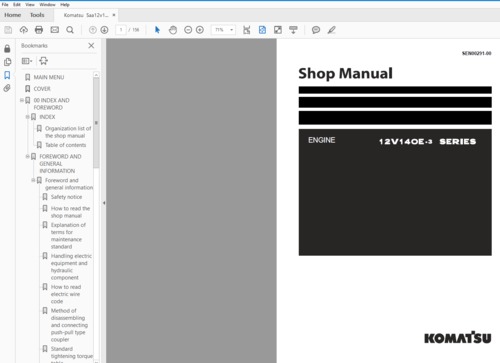This screenshot has height=363, width=500.
Task: Open the Safety notice bookmark
Action: pos(66,197)
